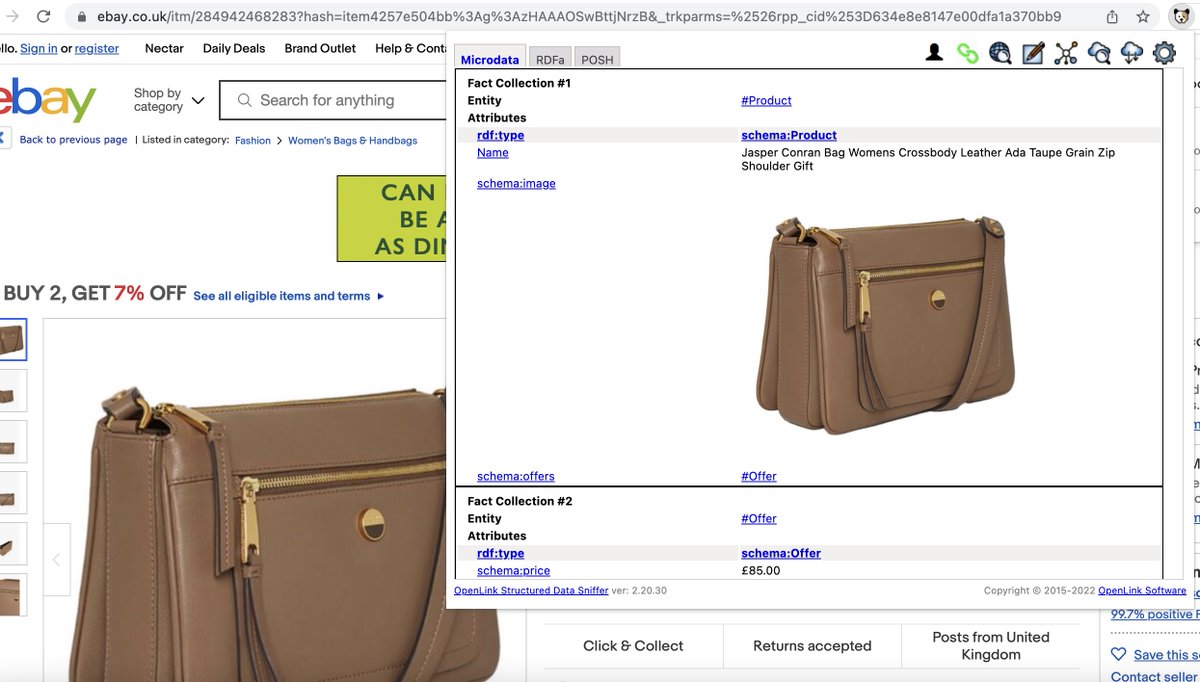The width and height of the screenshot is (1200, 682).
Task: Save this seller using the heart toggle
Action: pos(1119,654)
